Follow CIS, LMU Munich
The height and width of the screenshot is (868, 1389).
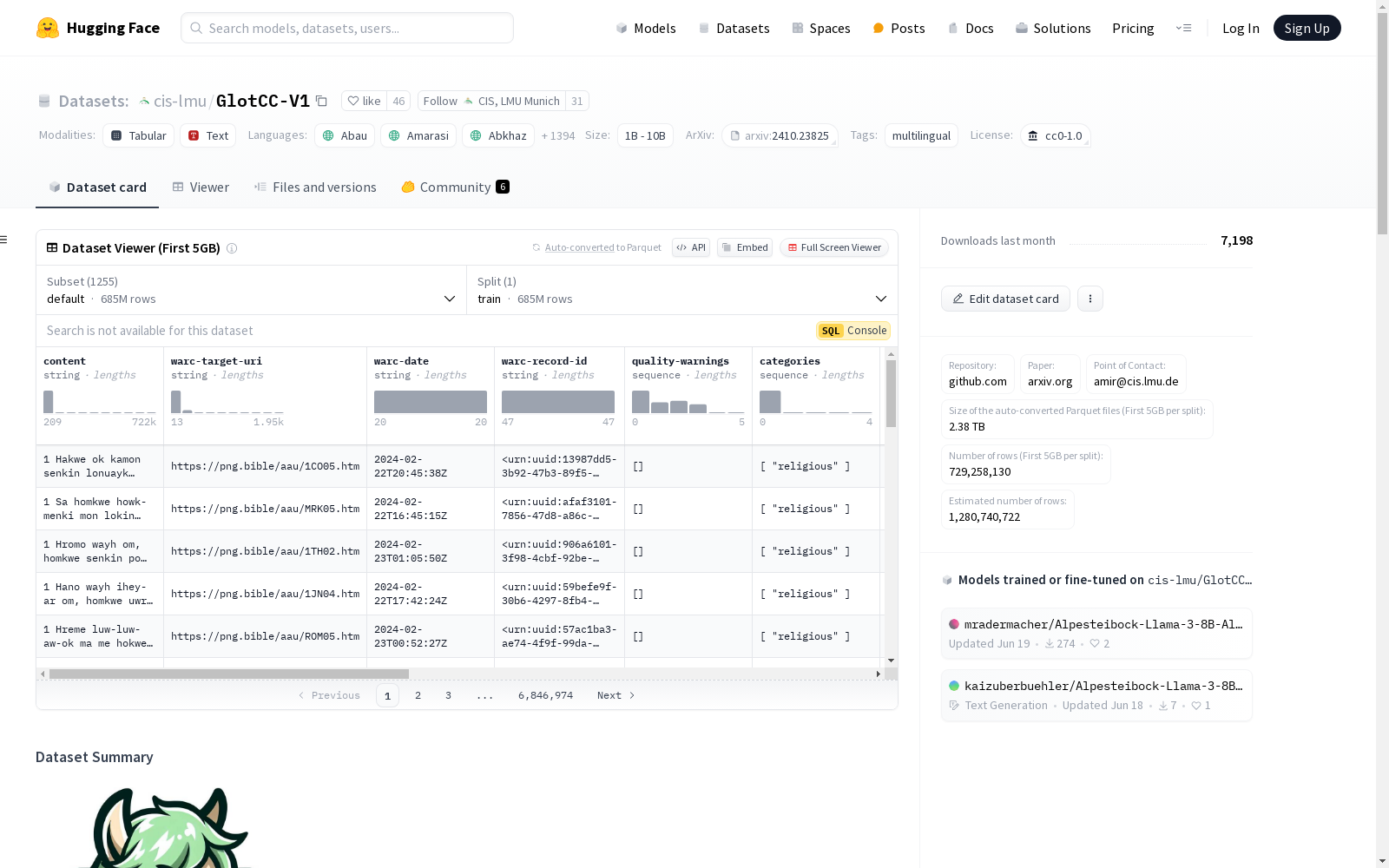491,101
